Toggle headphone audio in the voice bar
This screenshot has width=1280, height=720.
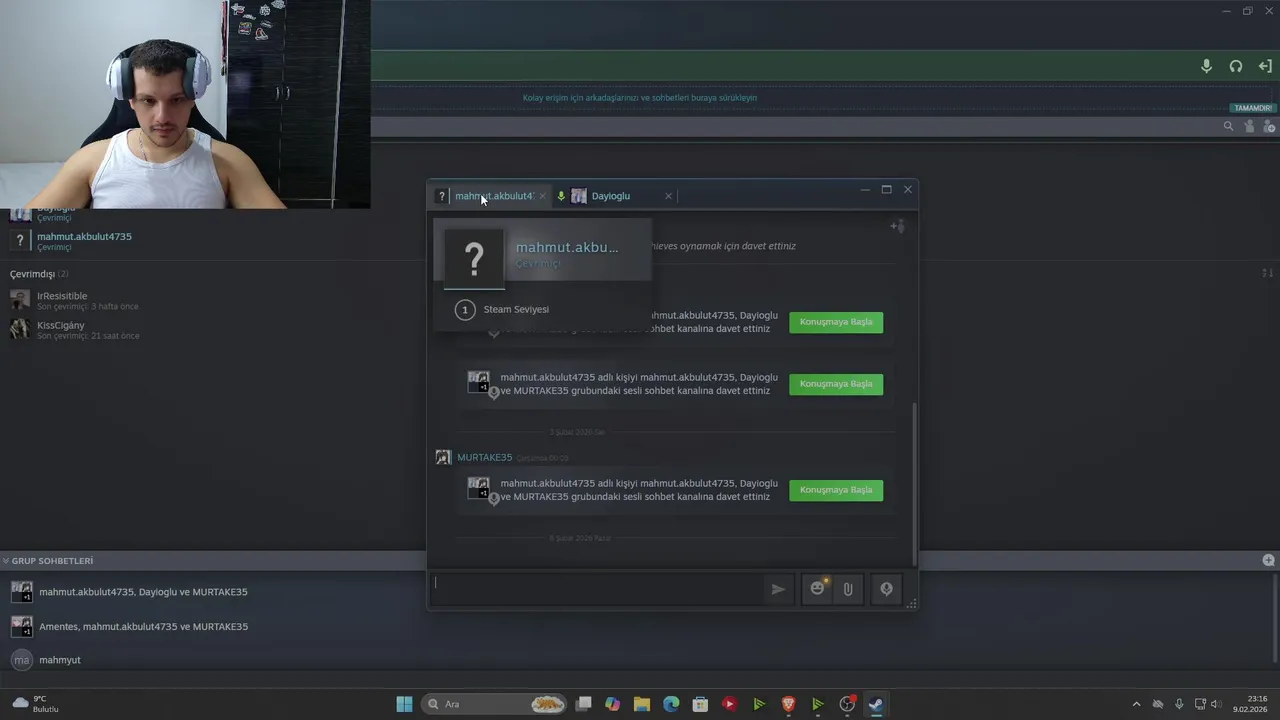[1236, 66]
